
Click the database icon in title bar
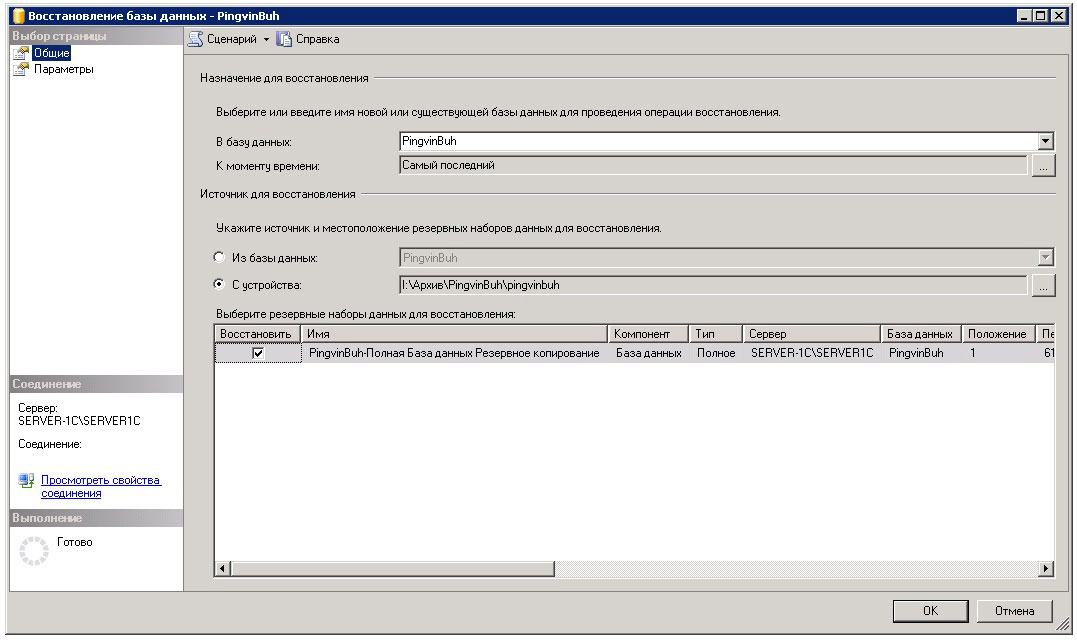point(17,16)
